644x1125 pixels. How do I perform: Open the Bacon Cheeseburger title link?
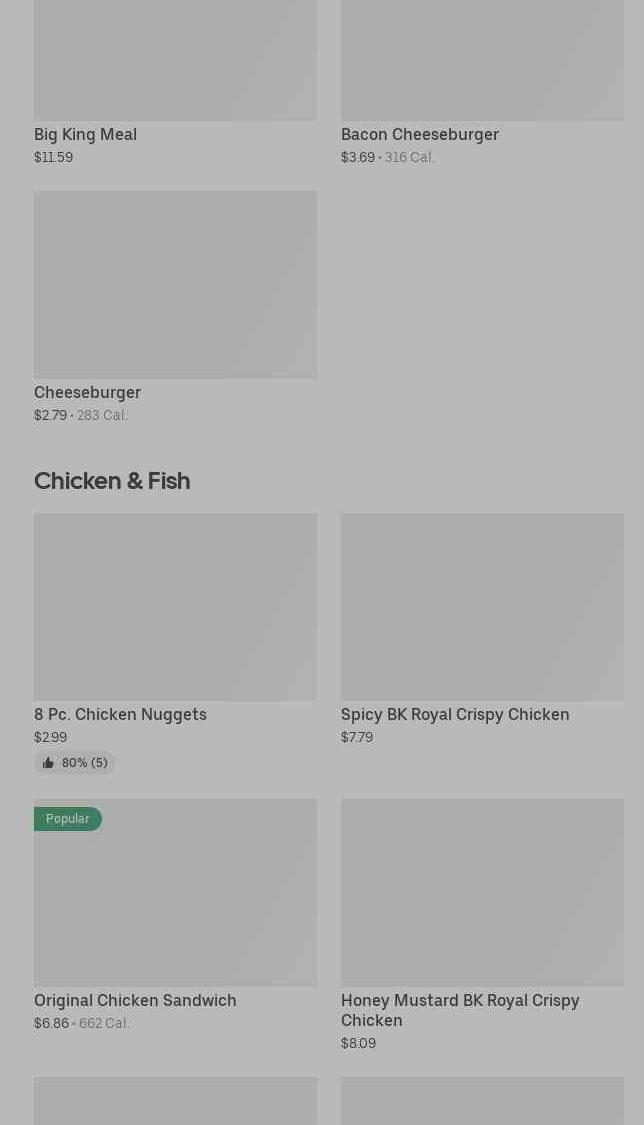click(x=419, y=134)
